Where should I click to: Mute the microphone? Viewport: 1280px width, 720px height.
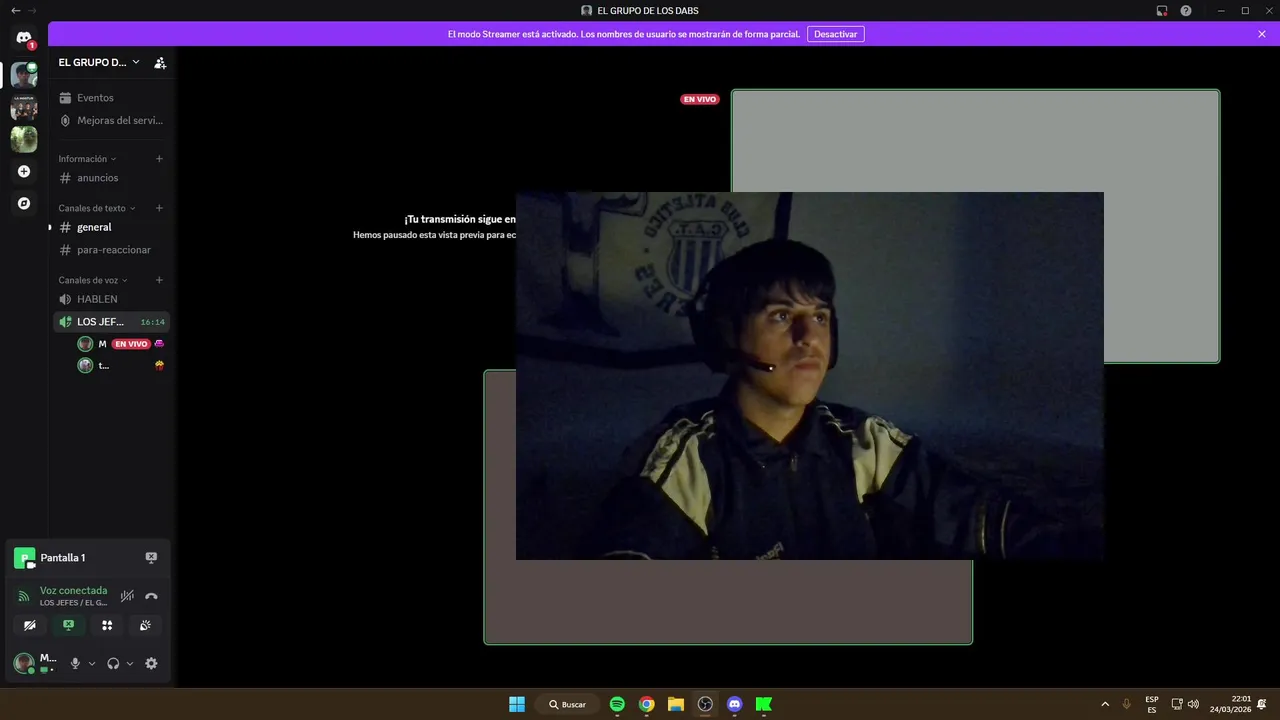75,663
